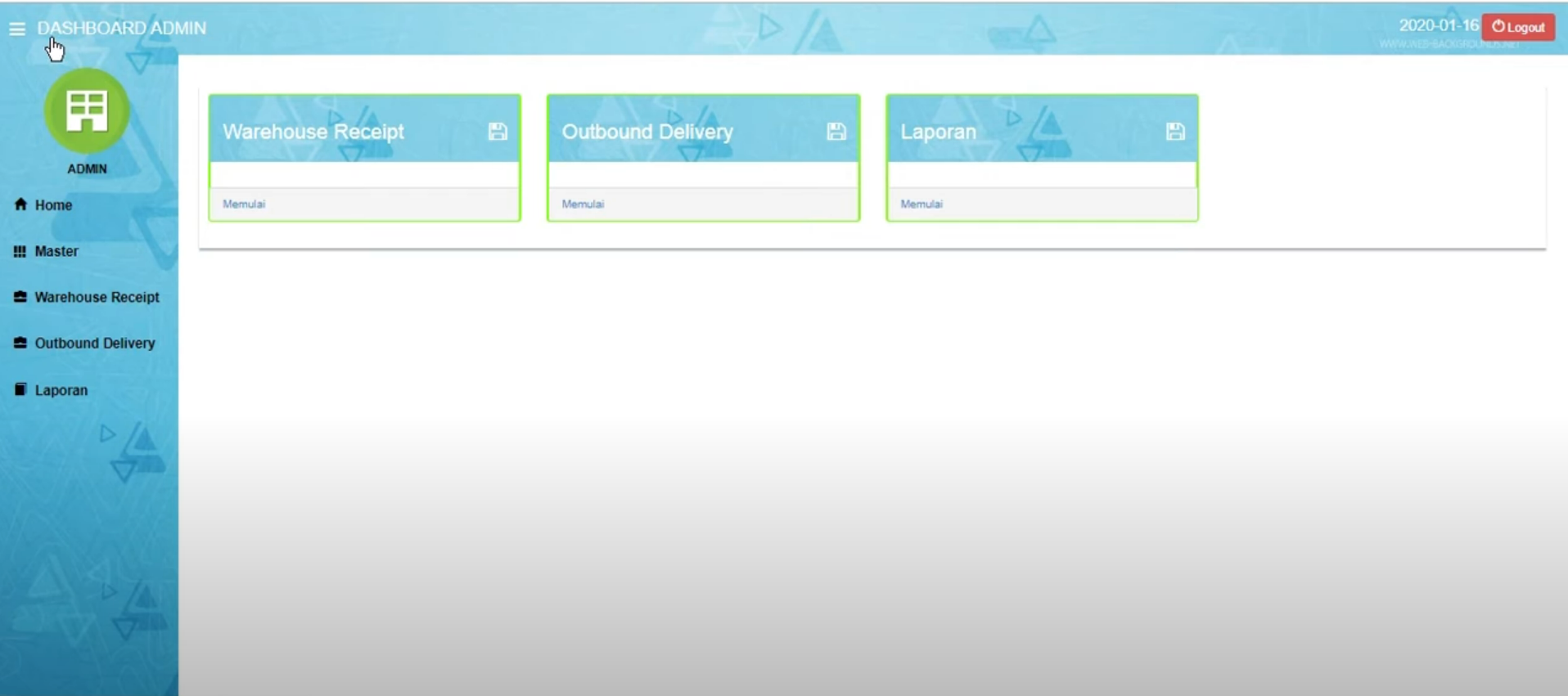Click the book icon beside sidebar Laporan

coord(20,389)
